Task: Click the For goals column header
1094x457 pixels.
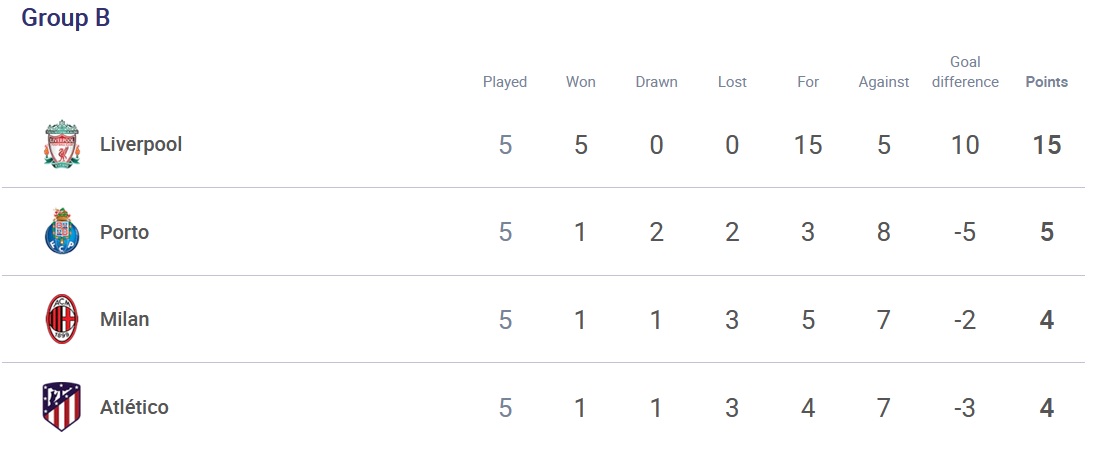Action: tap(808, 82)
